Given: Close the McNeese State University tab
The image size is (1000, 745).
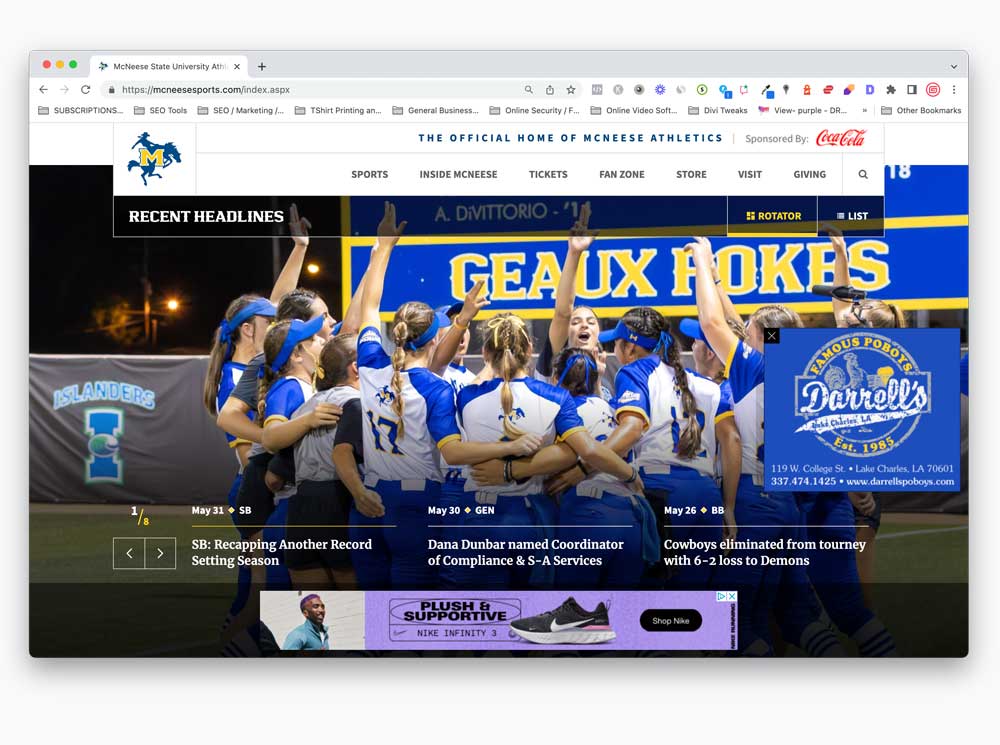Looking at the screenshot, I should tap(237, 66).
